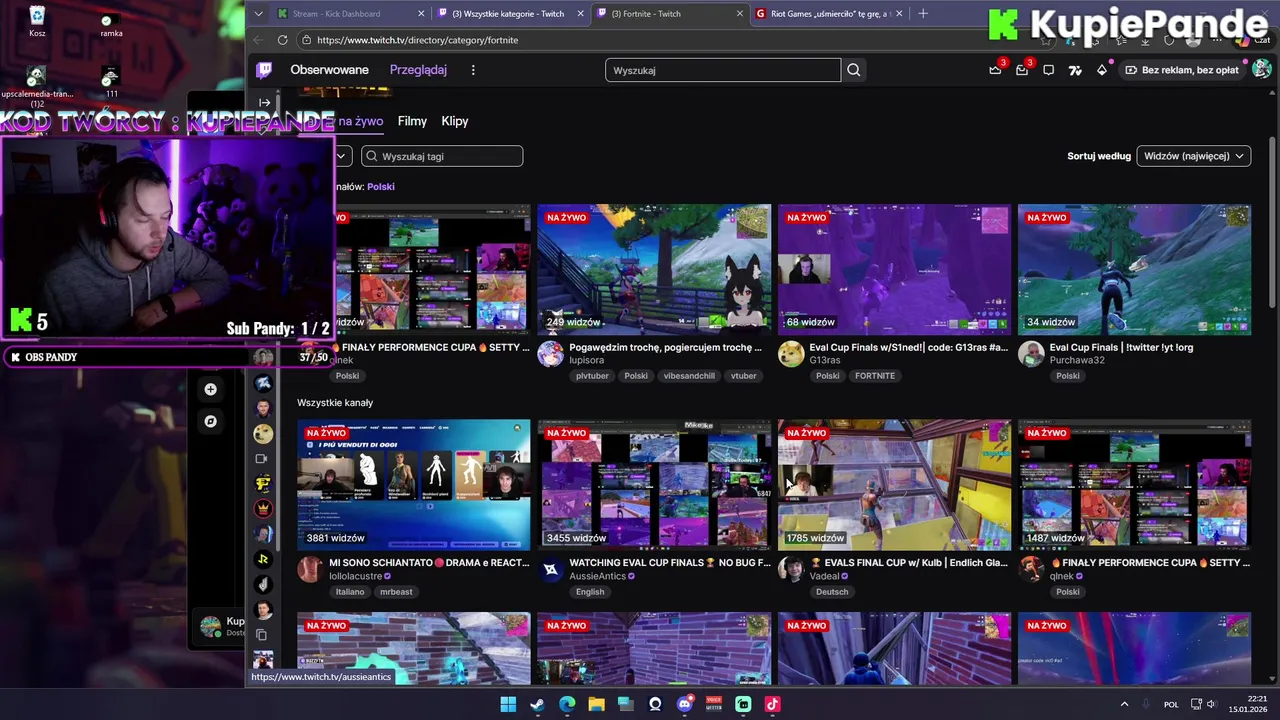
Task: Open Vadeal channel link
Action: [x=825, y=576]
